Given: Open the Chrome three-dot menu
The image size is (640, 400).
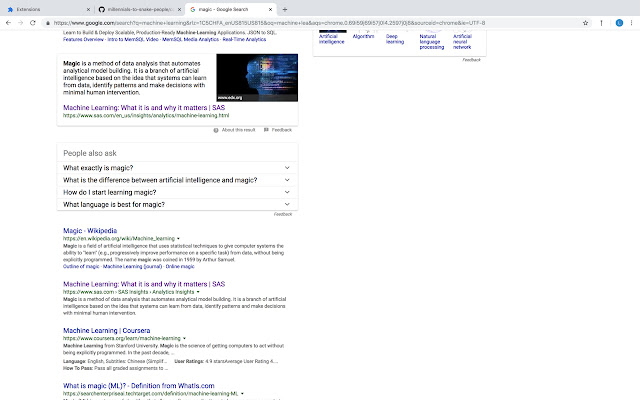Looking at the screenshot, I should coord(631,21).
